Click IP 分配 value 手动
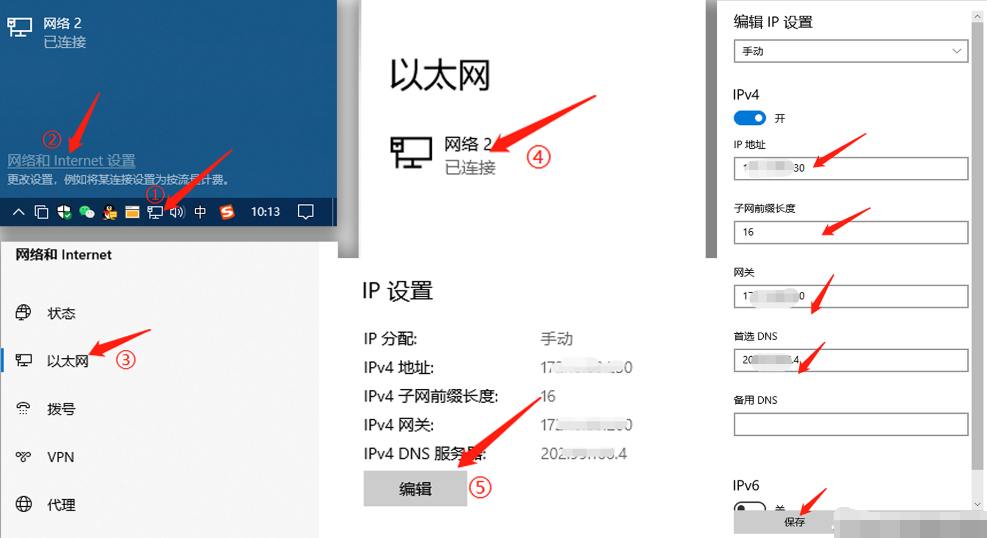The image size is (987, 538). 556,339
